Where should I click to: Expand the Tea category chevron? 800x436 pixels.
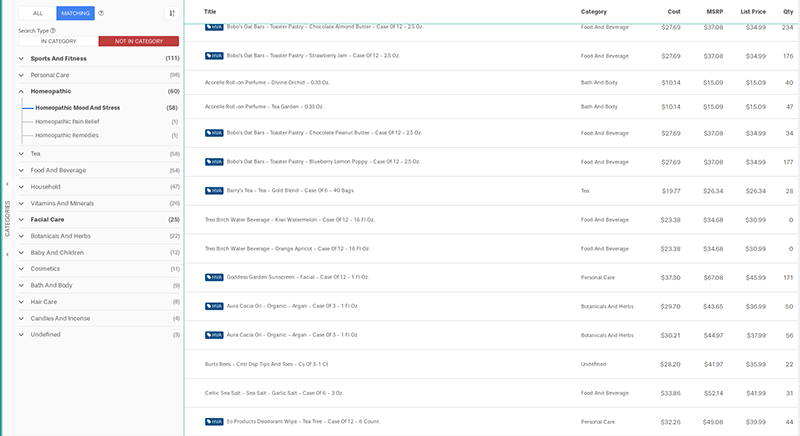click(21, 153)
